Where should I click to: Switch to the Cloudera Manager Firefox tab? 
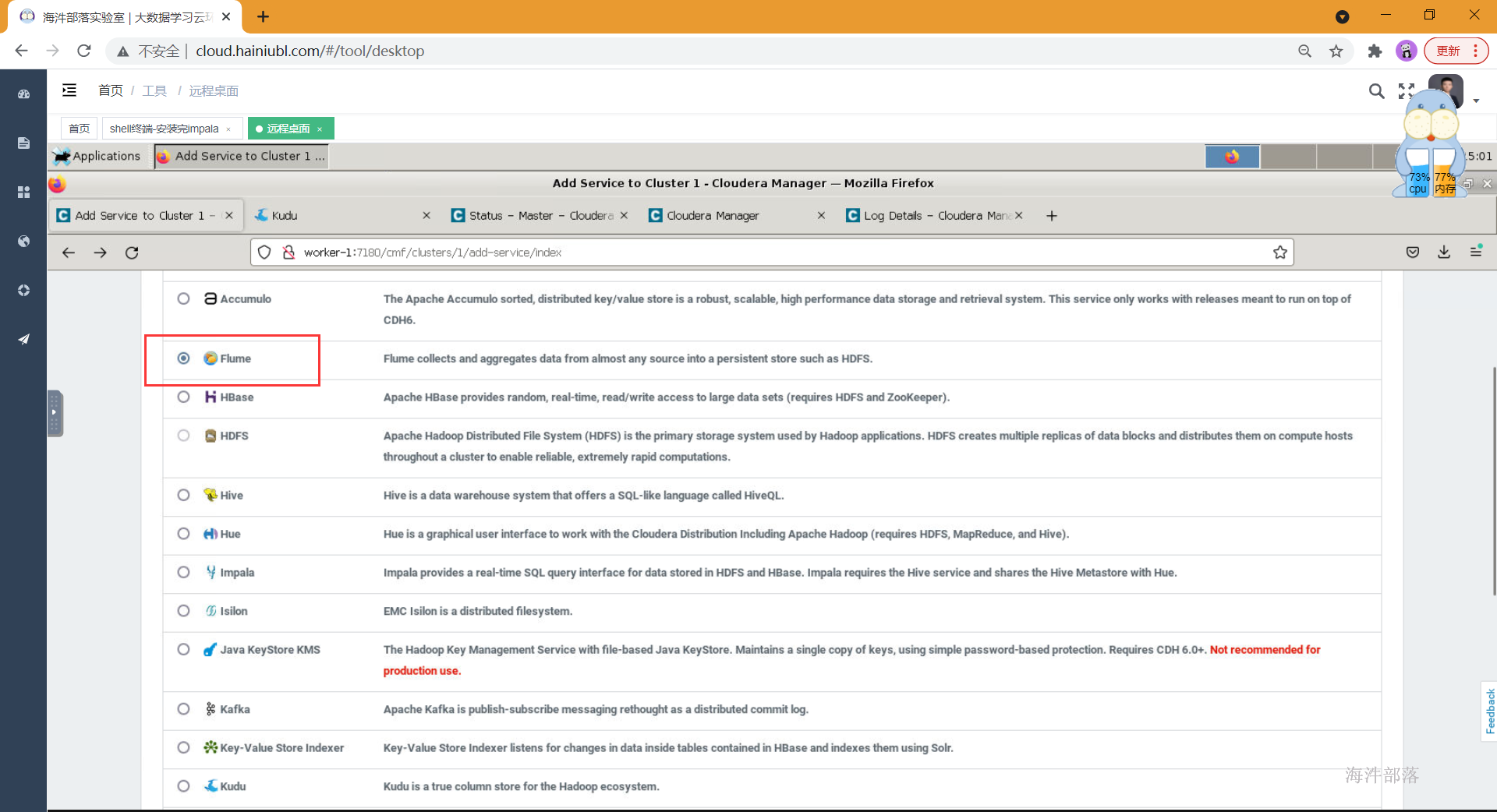click(x=737, y=216)
